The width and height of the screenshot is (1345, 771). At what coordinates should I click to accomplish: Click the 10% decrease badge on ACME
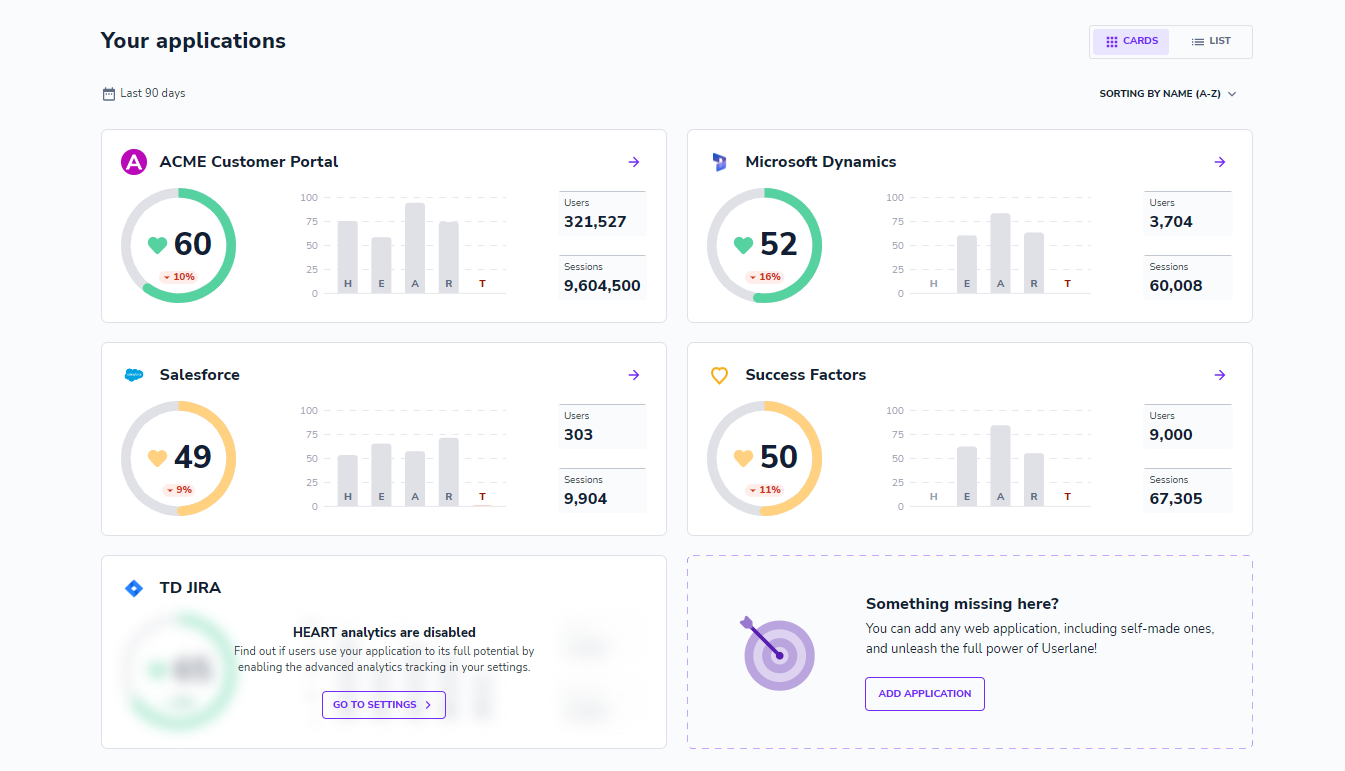(x=179, y=277)
